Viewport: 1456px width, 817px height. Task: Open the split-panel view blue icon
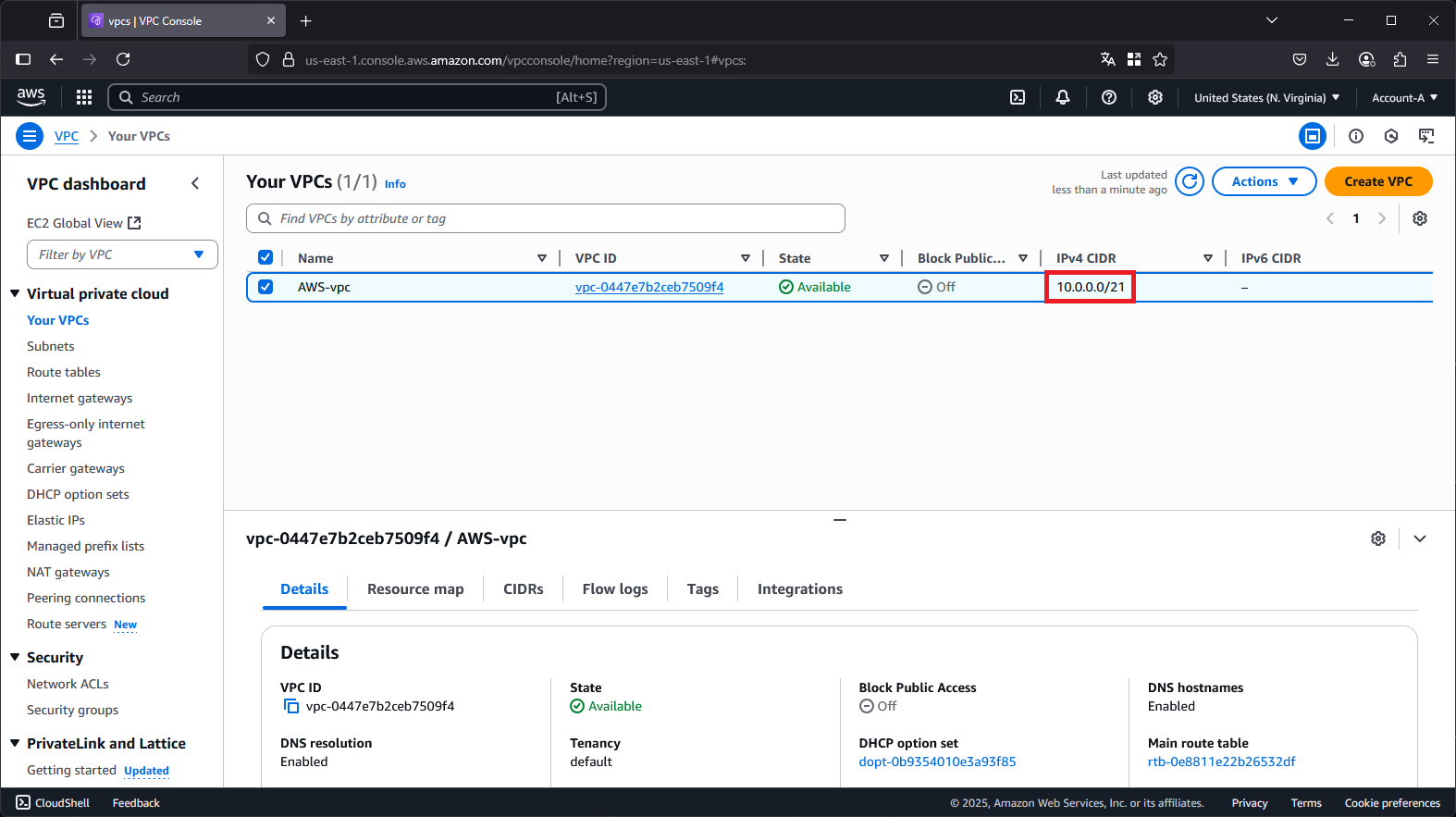coord(1313,136)
